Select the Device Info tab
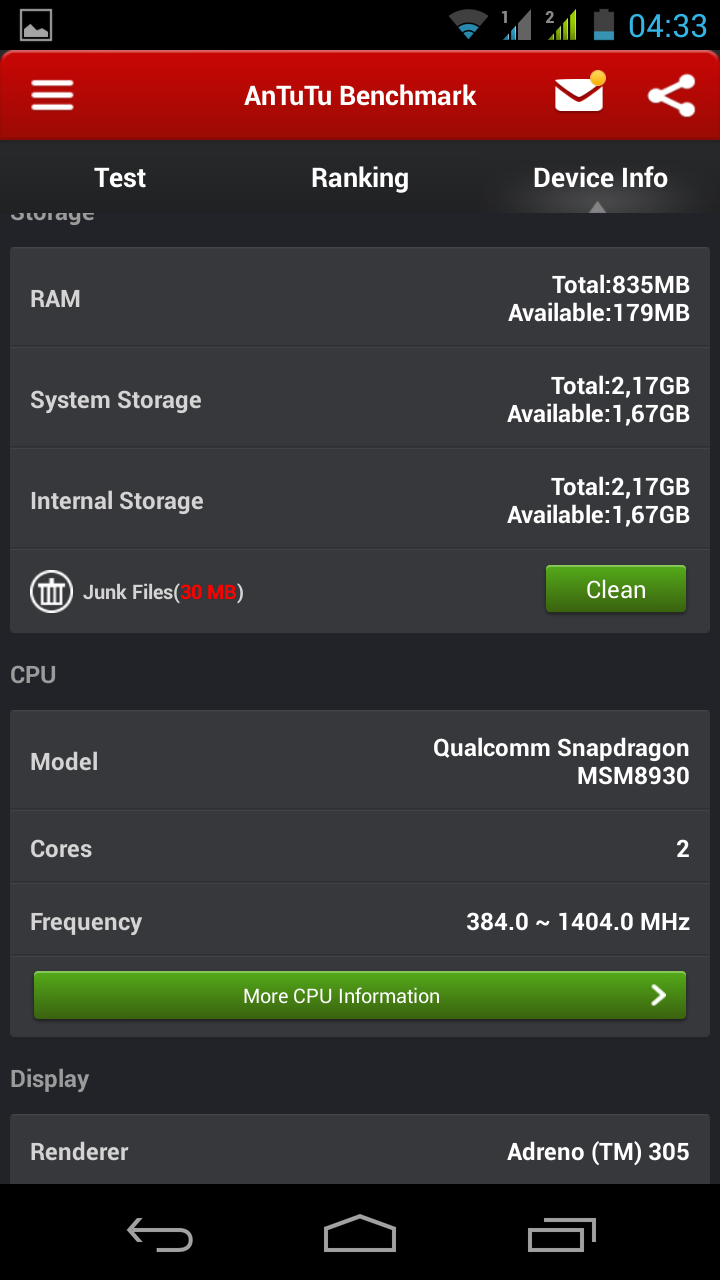Viewport: 720px width, 1280px height. 600,178
